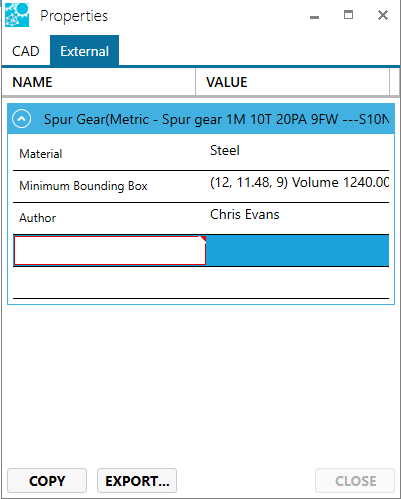Click the blue value cell of new row
This screenshot has width=401, height=499.
coord(297,250)
